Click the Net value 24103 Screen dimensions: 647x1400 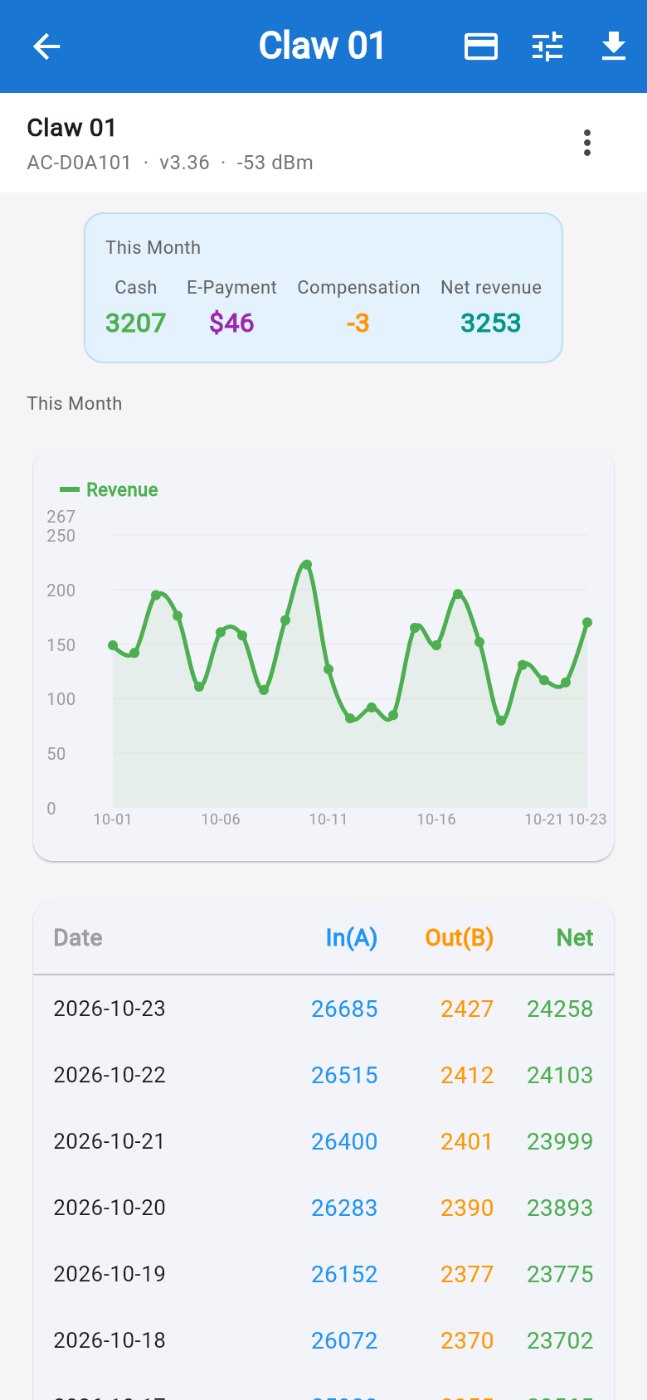[560, 1075]
